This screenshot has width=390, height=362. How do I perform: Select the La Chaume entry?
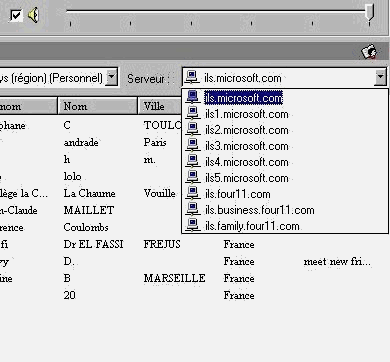pyautogui.click(x=89, y=193)
